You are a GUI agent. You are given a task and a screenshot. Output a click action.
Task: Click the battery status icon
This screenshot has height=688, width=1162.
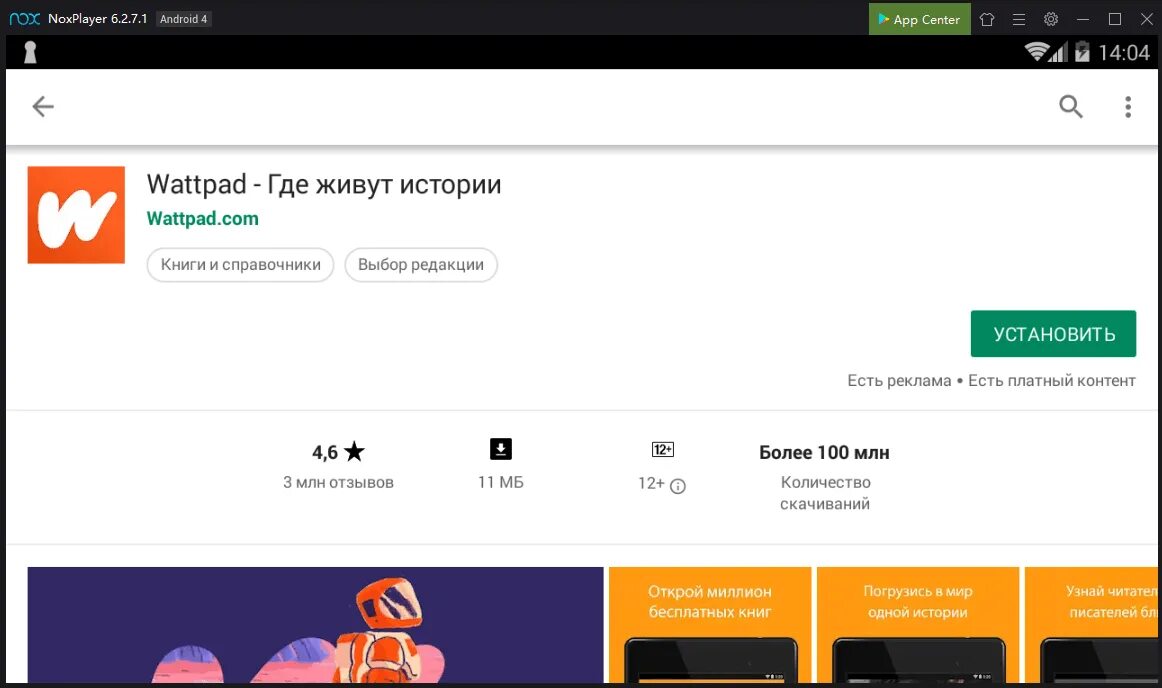[1082, 52]
